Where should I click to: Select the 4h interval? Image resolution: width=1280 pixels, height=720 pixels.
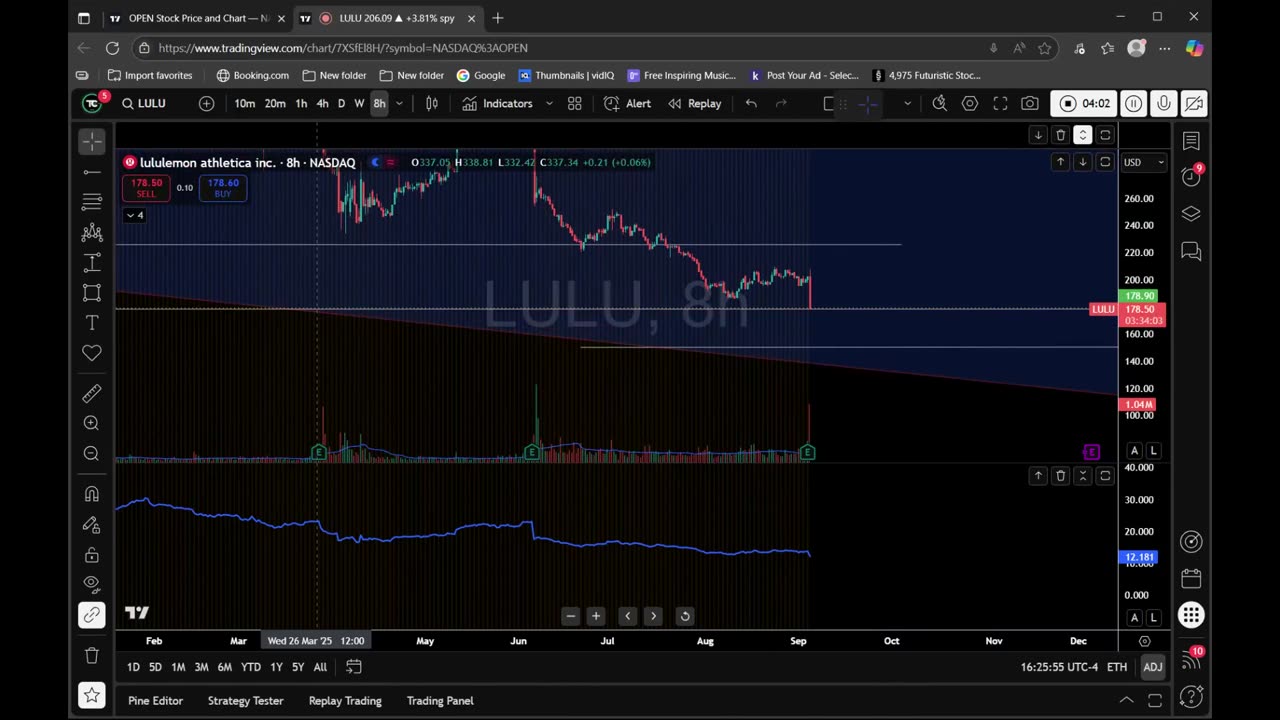click(x=322, y=103)
